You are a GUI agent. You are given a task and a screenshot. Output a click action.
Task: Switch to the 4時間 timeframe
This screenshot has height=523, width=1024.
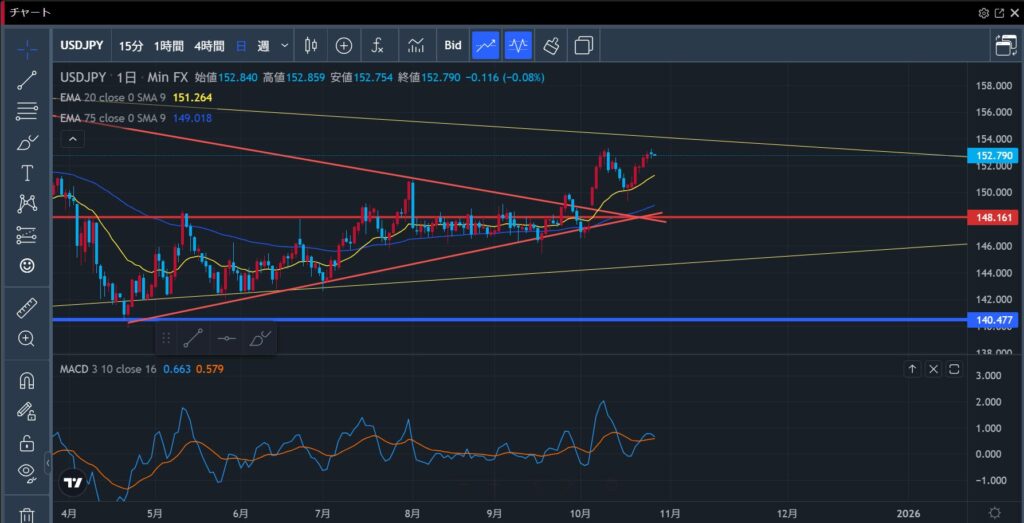209,45
